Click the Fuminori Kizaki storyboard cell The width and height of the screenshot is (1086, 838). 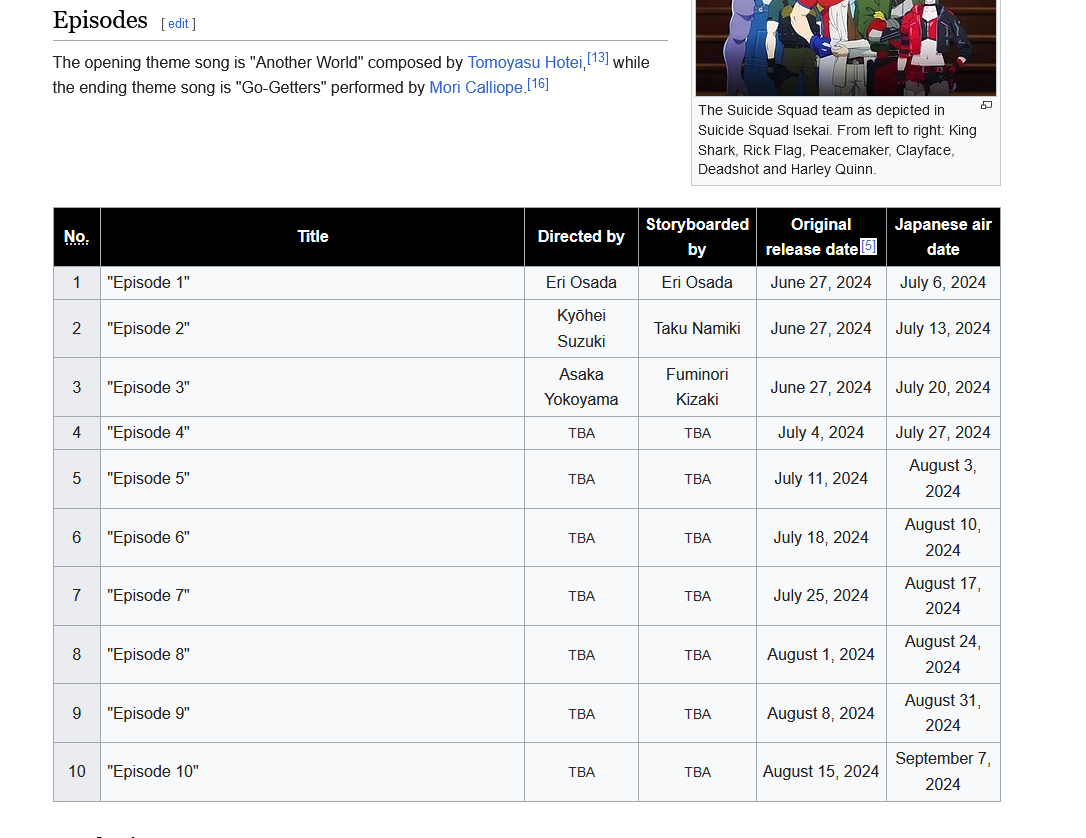697,387
